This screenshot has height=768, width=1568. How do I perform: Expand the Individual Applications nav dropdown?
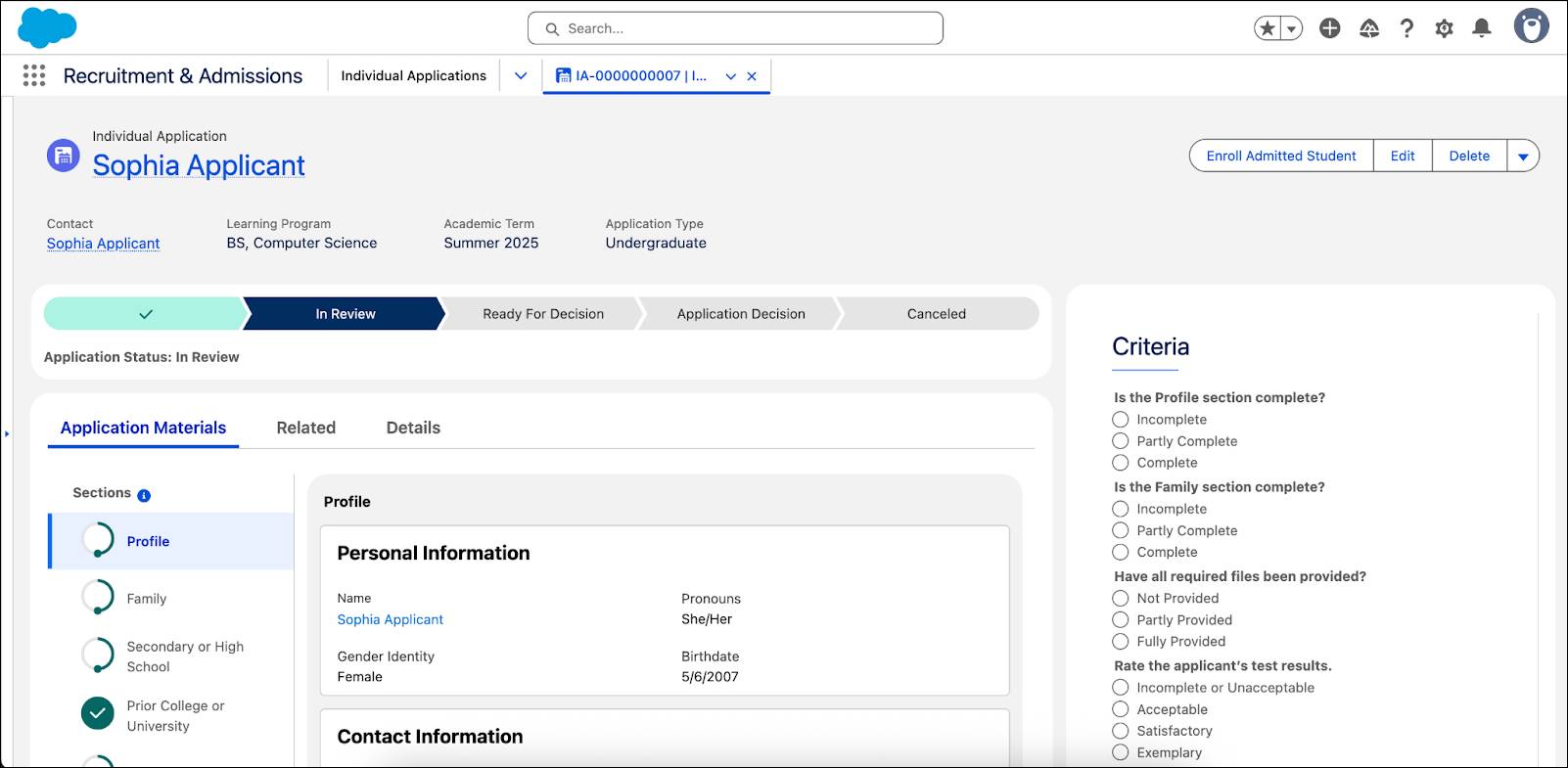[x=521, y=75]
